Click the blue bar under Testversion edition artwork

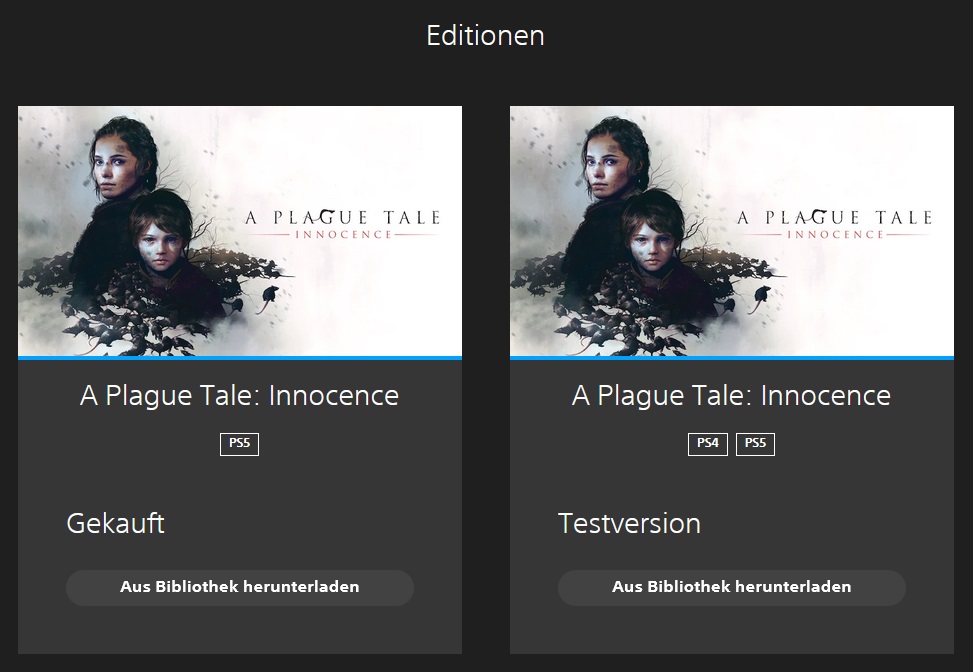pos(731,357)
